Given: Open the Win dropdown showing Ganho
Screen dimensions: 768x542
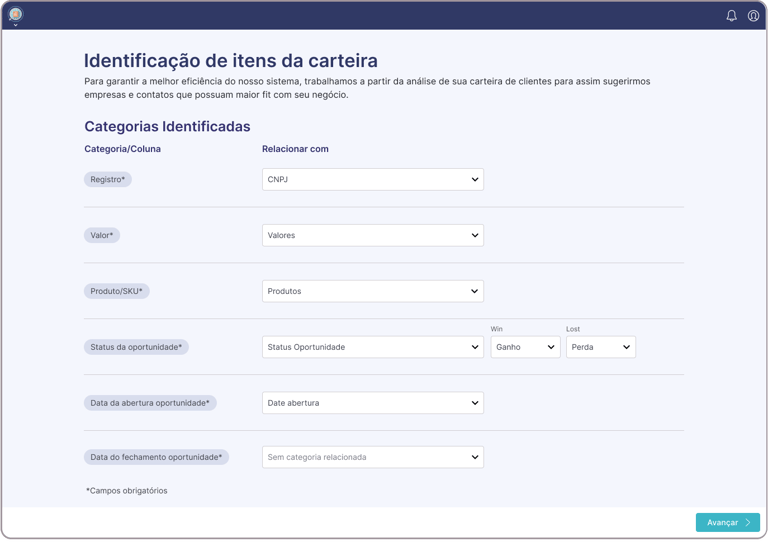Looking at the screenshot, I should [525, 347].
